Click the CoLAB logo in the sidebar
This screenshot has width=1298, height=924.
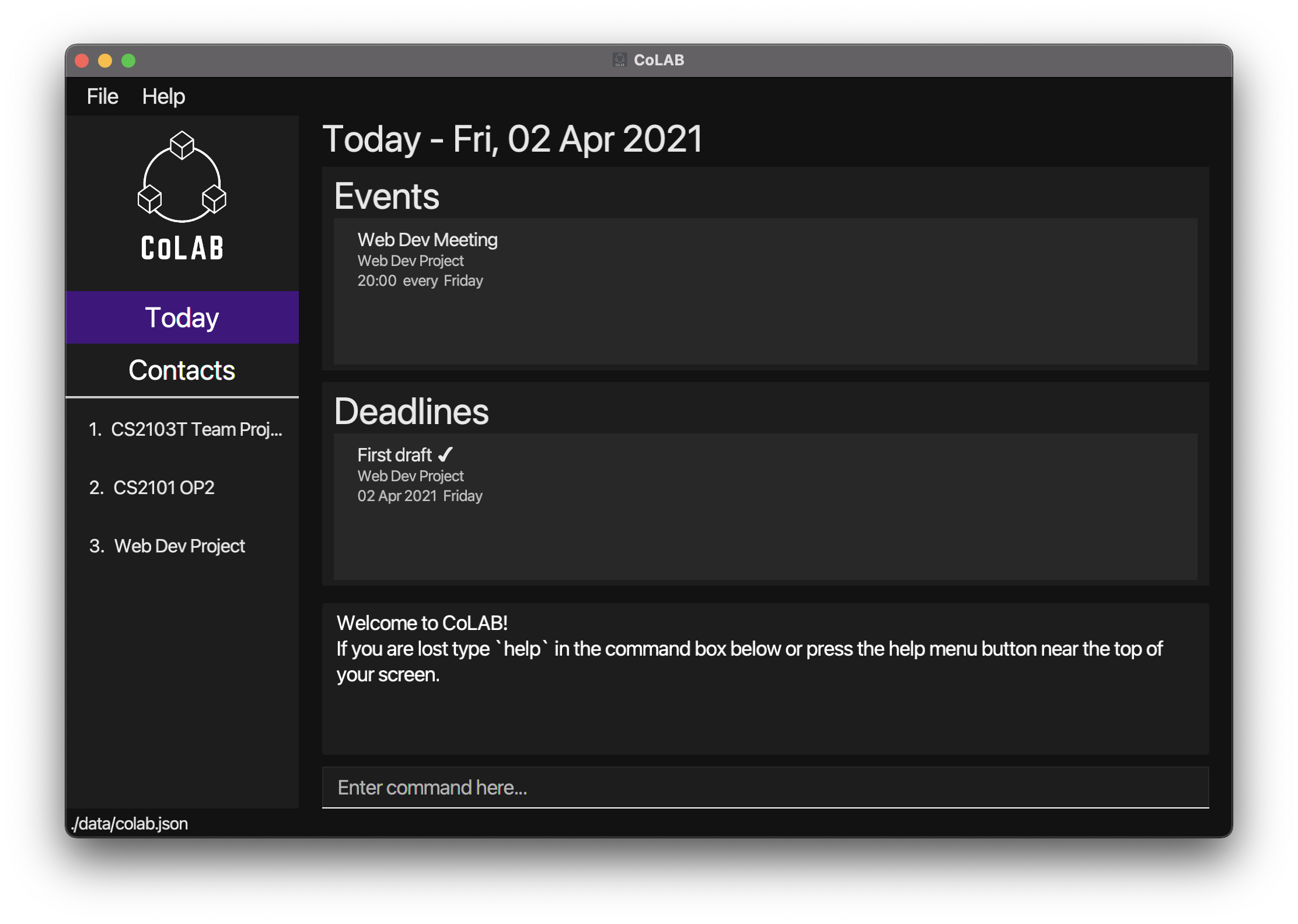pyautogui.click(x=182, y=196)
